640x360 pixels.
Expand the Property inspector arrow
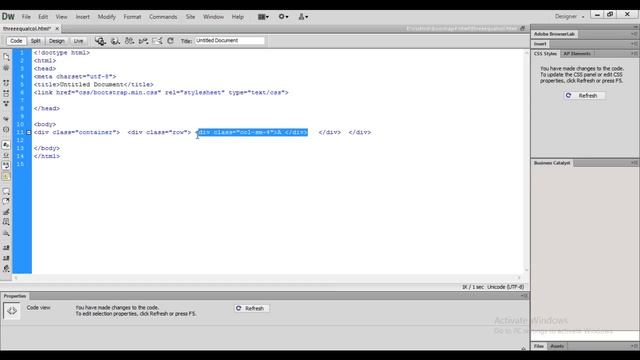coord(523,348)
